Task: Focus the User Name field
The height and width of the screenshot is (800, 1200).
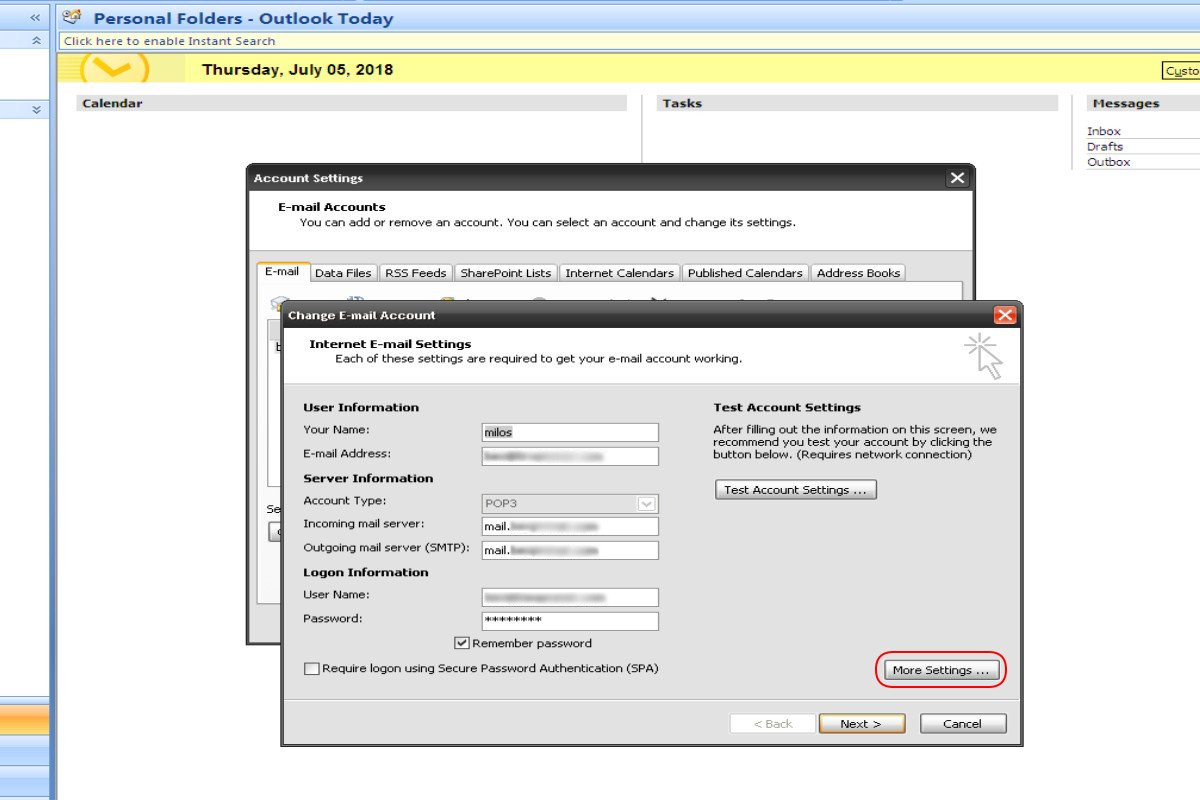Action: (570, 597)
